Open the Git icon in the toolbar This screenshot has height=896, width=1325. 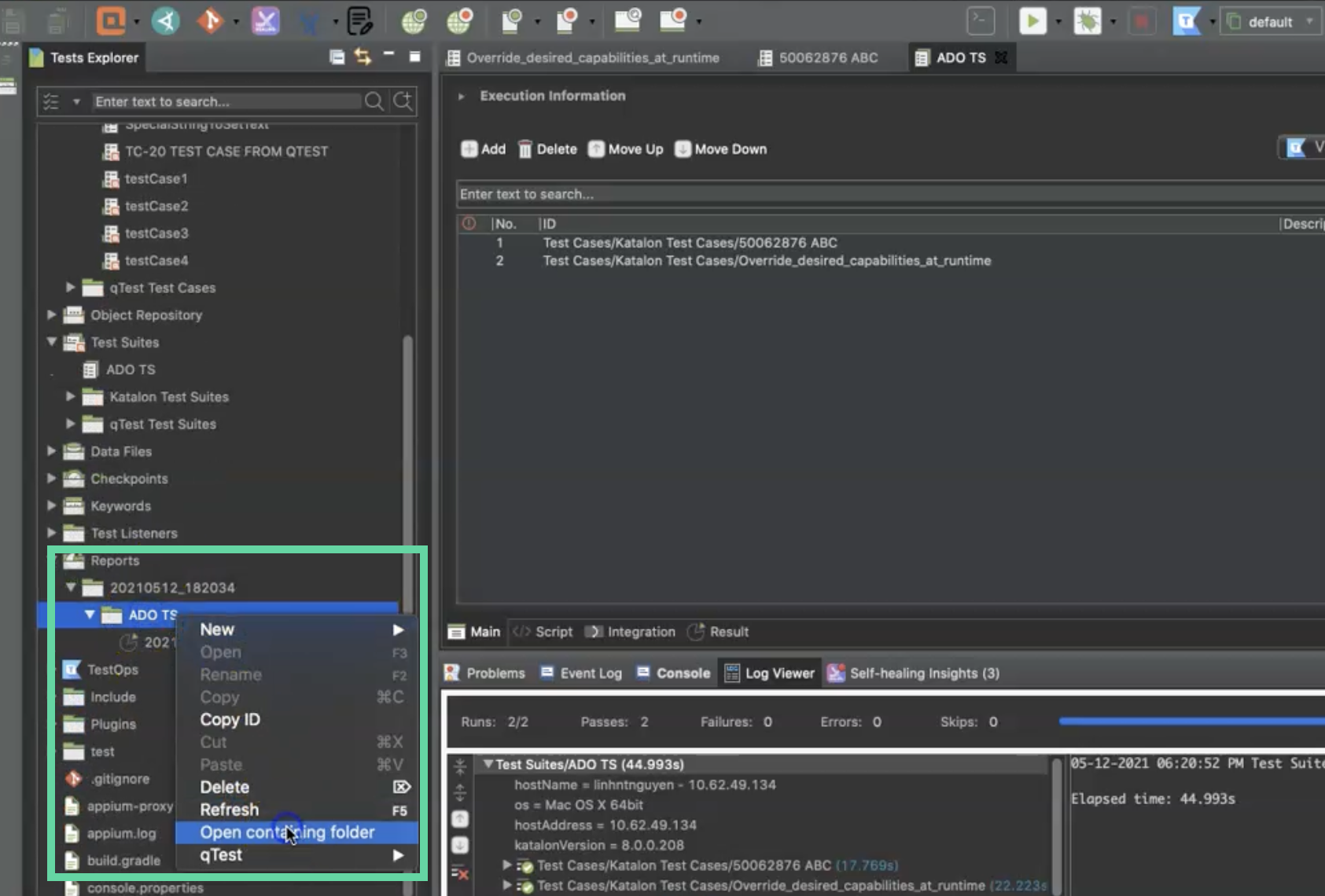(x=209, y=21)
